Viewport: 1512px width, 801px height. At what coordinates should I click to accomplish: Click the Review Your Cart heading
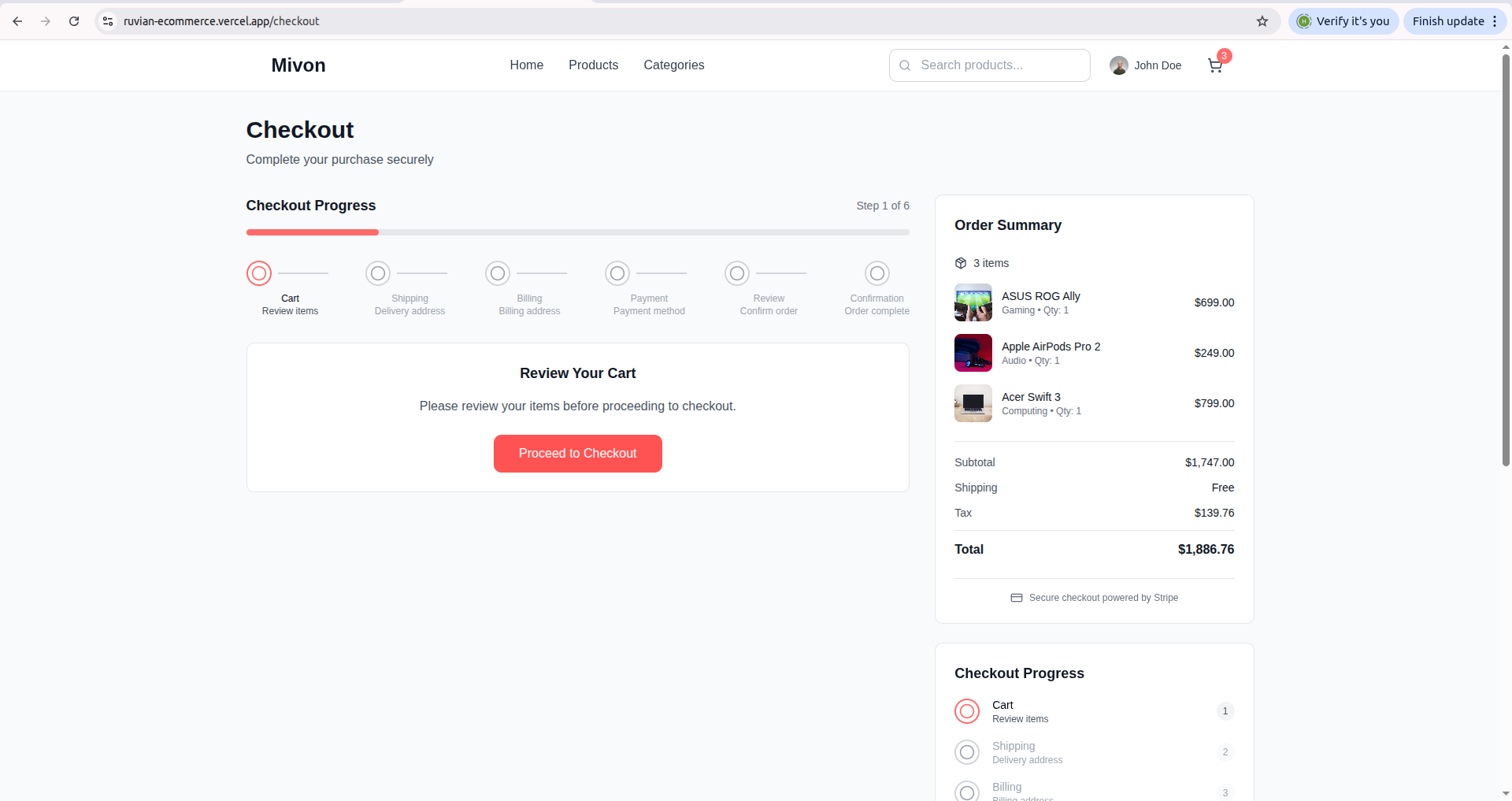point(578,373)
